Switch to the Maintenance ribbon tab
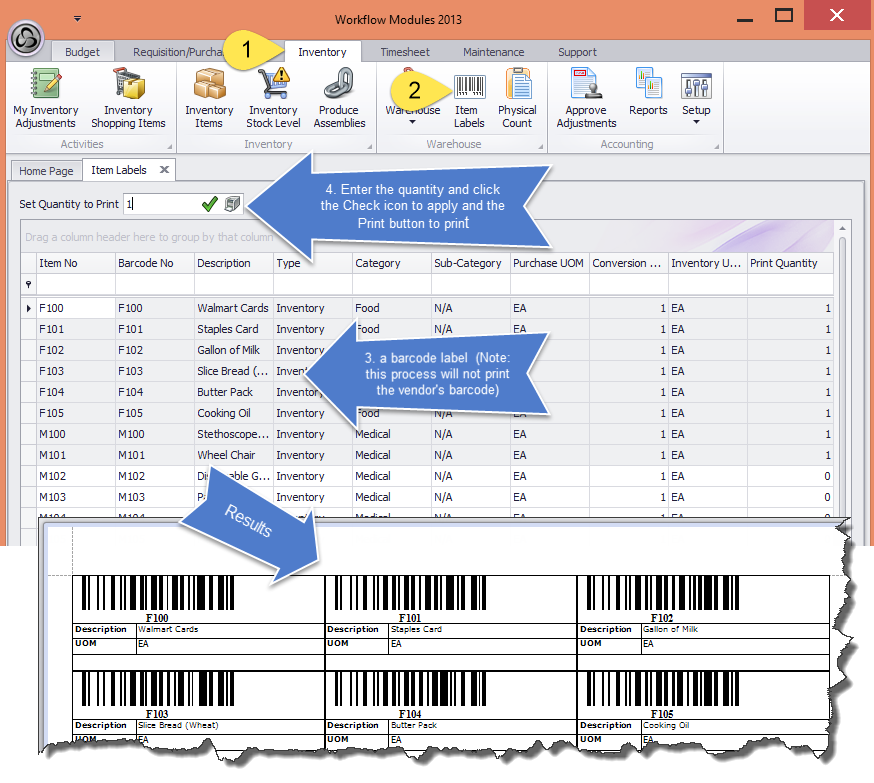 pos(493,52)
